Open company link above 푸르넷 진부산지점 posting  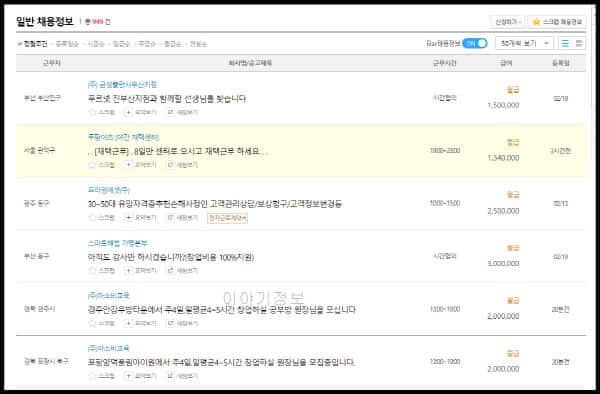point(122,84)
